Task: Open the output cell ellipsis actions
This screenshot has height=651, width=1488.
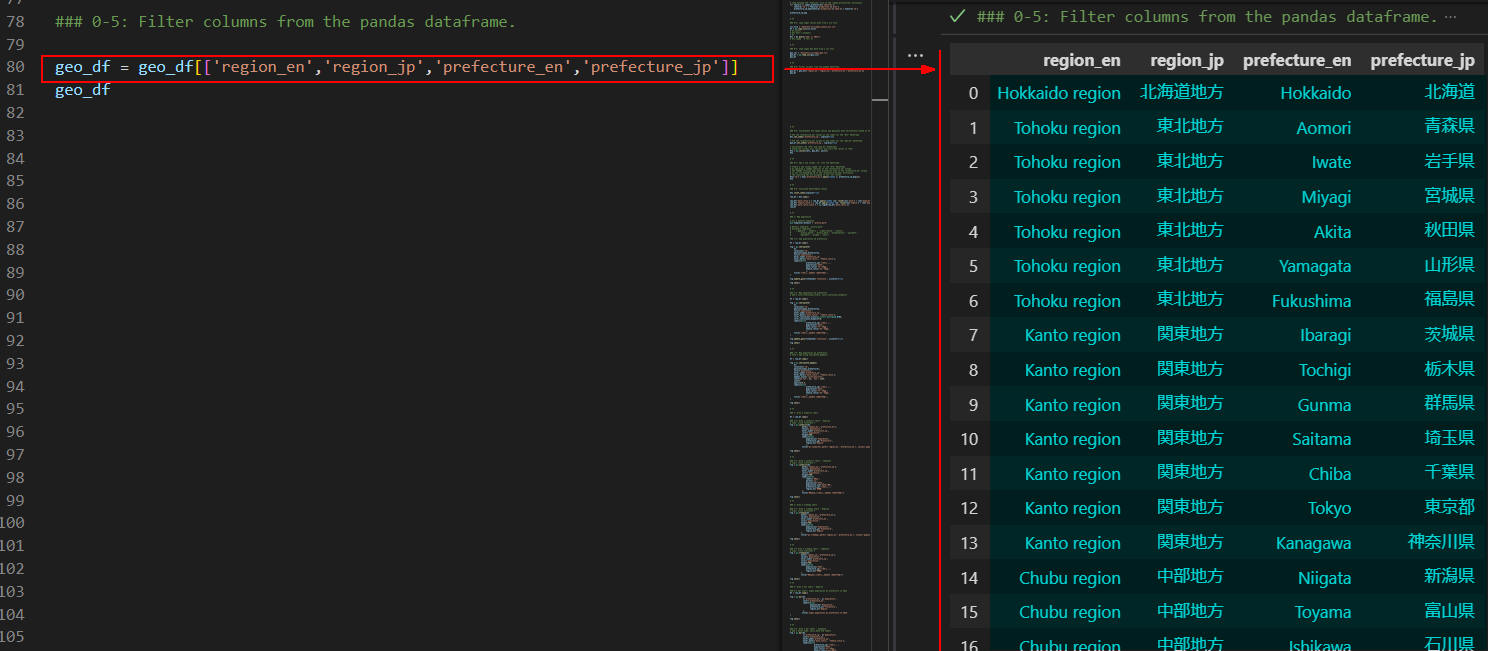Action: pos(915,56)
